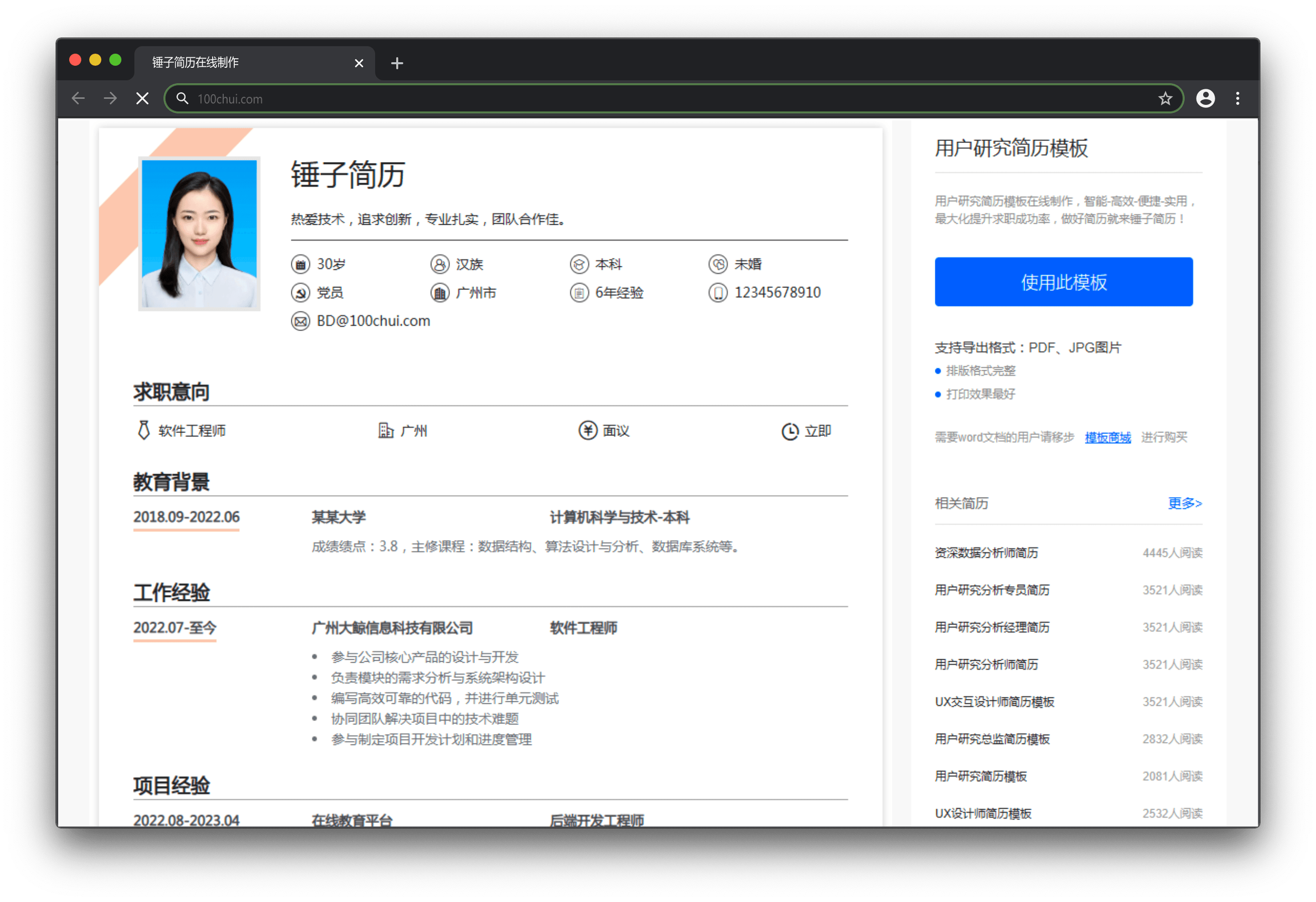Click the location icon beside 广州 job intention
Image resolution: width=1316 pixels, height=902 pixels.
(x=386, y=430)
